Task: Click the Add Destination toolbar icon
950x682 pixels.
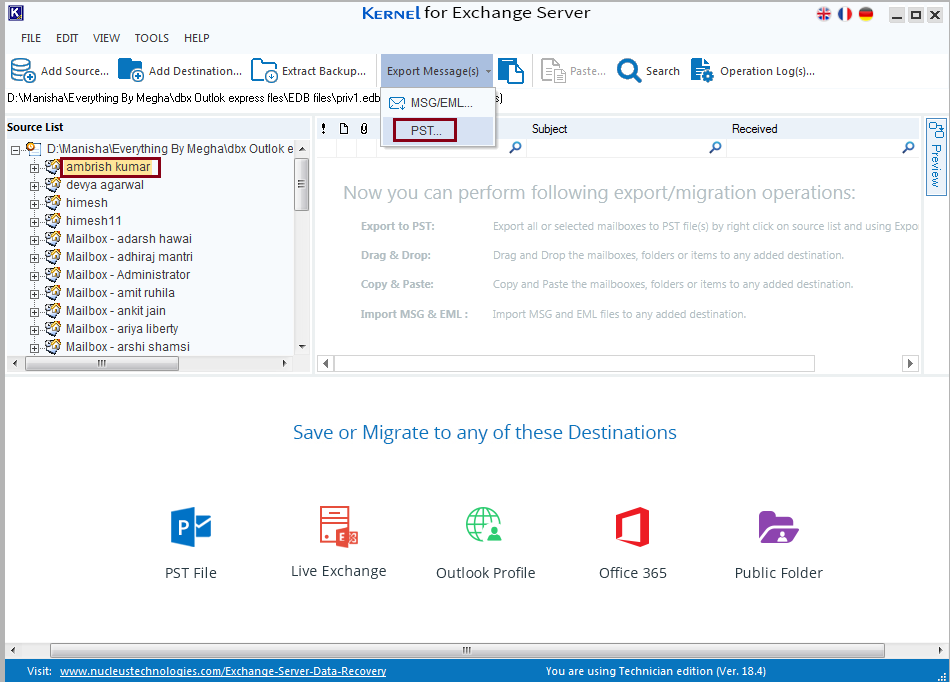Action: coord(131,71)
